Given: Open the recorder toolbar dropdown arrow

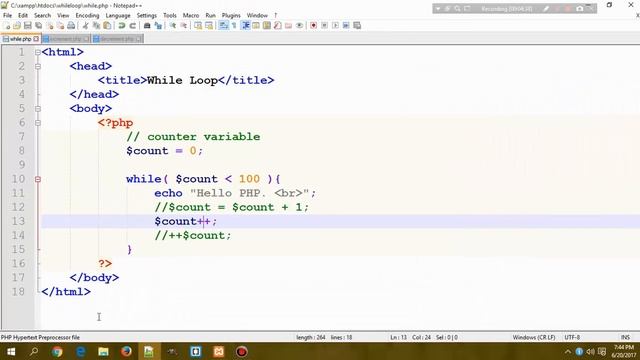Looking at the screenshot, I should pyautogui.click(x=438, y=9).
